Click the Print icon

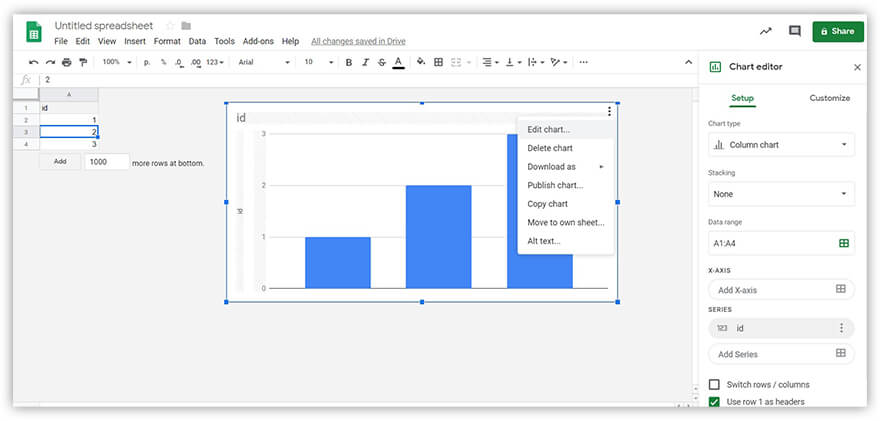click(67, 62)
